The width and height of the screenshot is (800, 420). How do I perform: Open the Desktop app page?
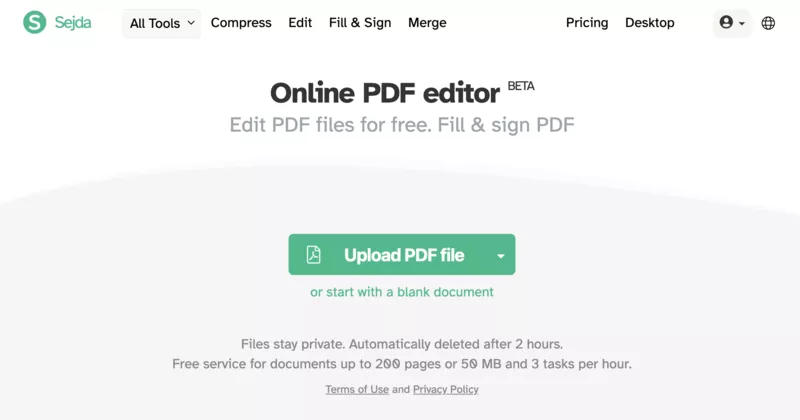point(649,23)
